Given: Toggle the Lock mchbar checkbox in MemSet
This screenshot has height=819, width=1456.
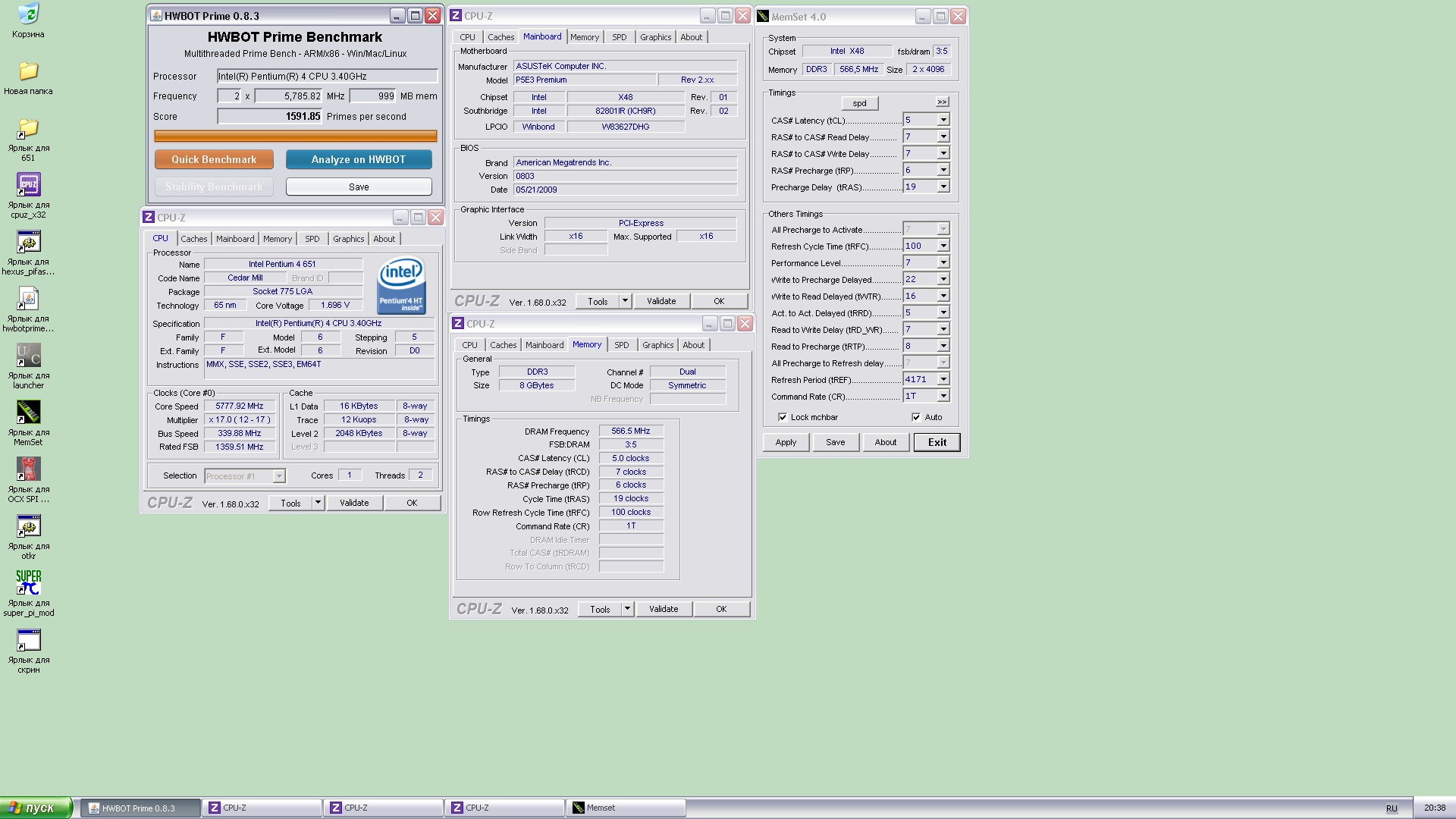Looking at the screenshot, I should [x=783, y=417].
